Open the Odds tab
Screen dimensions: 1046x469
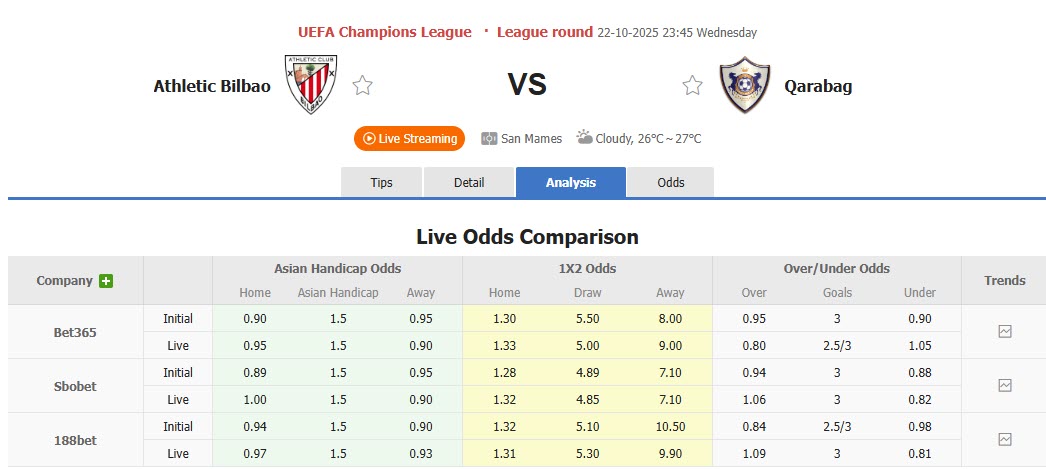671,182
